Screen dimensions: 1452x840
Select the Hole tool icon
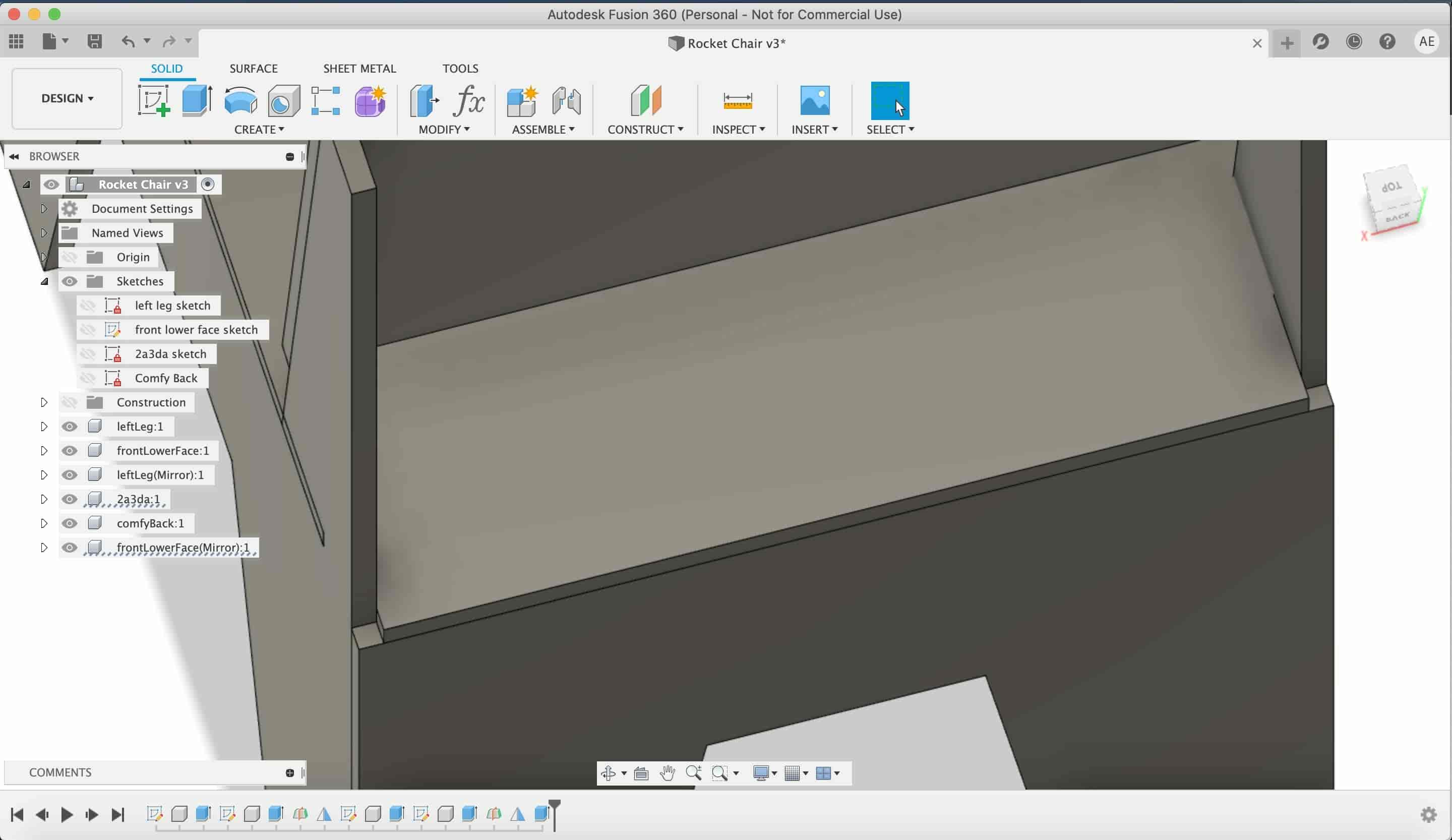(x=283, y=101)
